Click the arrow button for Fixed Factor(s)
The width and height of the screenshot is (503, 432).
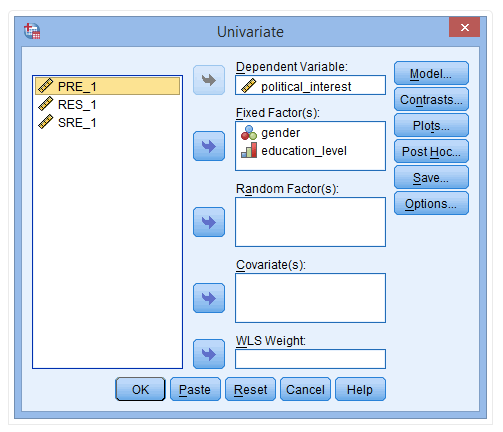(x=209, y=146)
